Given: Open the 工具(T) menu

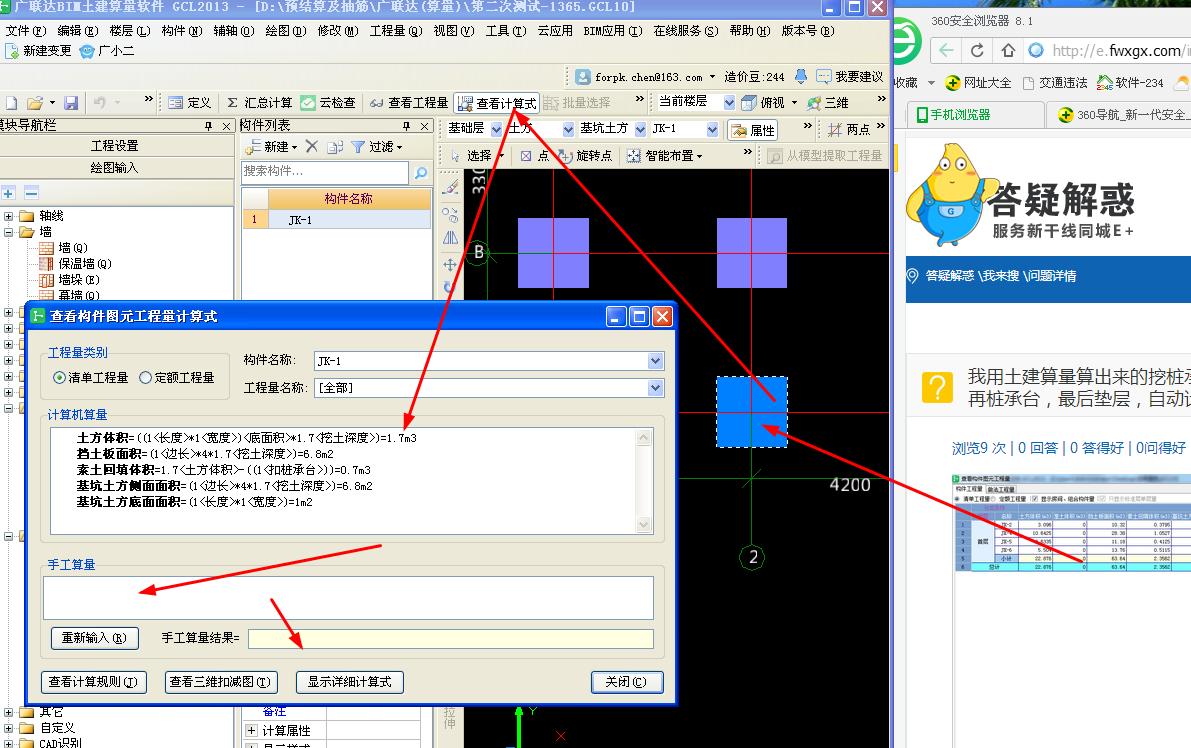Looking at the screenshot, I should tap(506, 31).
